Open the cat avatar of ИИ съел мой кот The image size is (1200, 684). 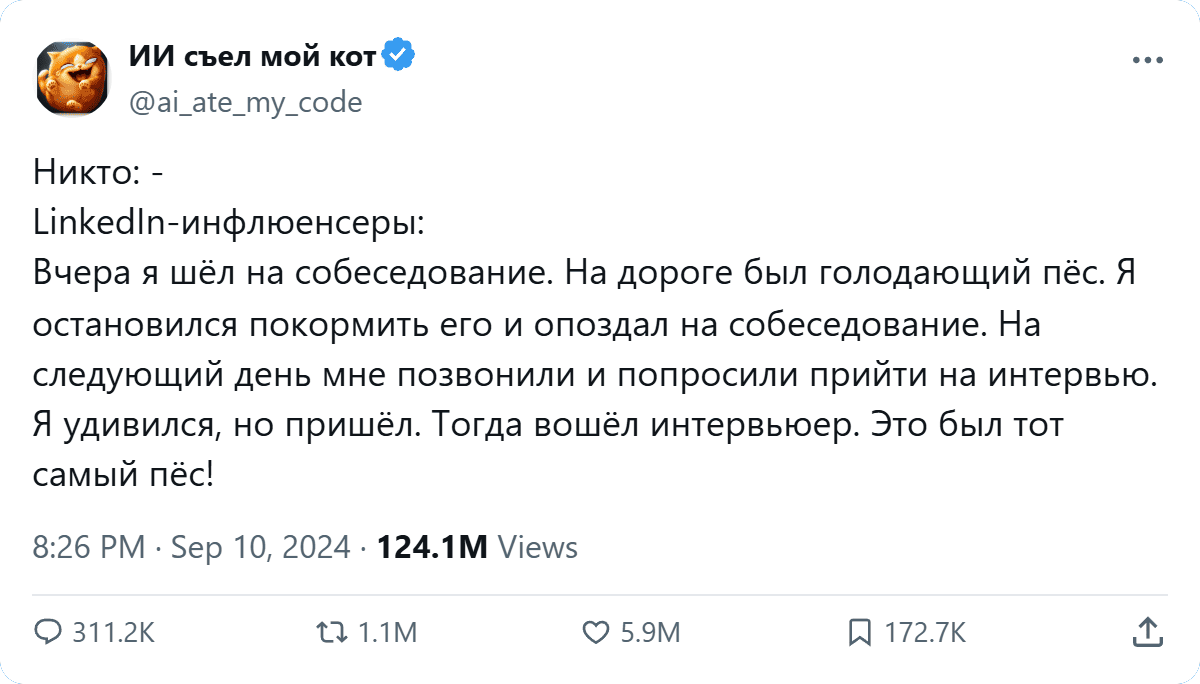click(74, 78)
